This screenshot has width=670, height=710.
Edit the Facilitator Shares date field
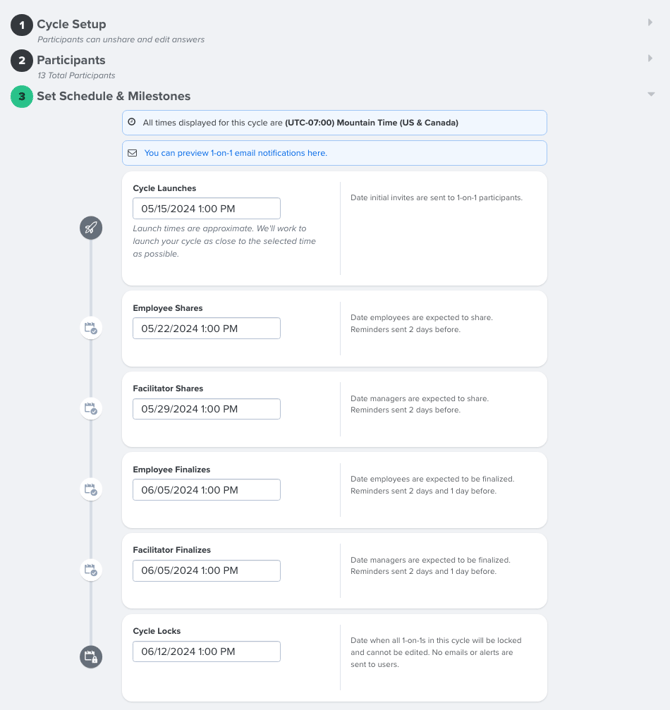[206, 409]
